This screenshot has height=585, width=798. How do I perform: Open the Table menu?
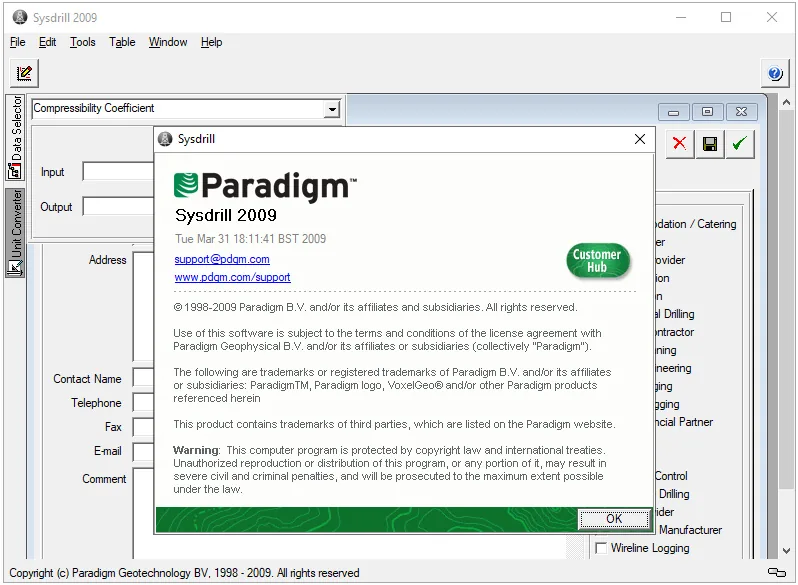coord(122,42)
